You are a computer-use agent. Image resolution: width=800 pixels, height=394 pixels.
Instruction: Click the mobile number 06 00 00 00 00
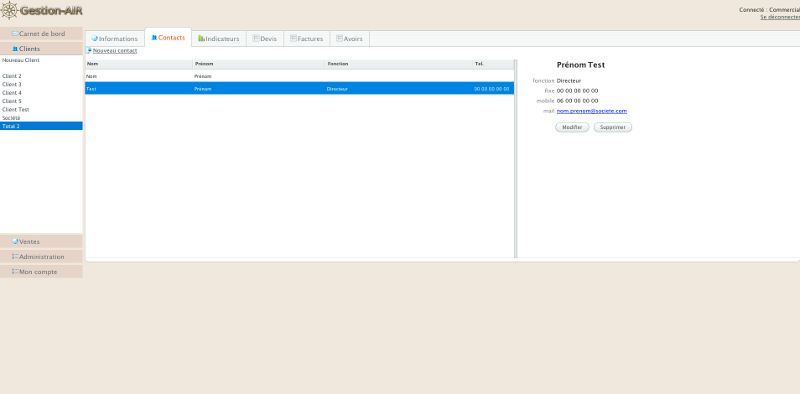[578, 101]
